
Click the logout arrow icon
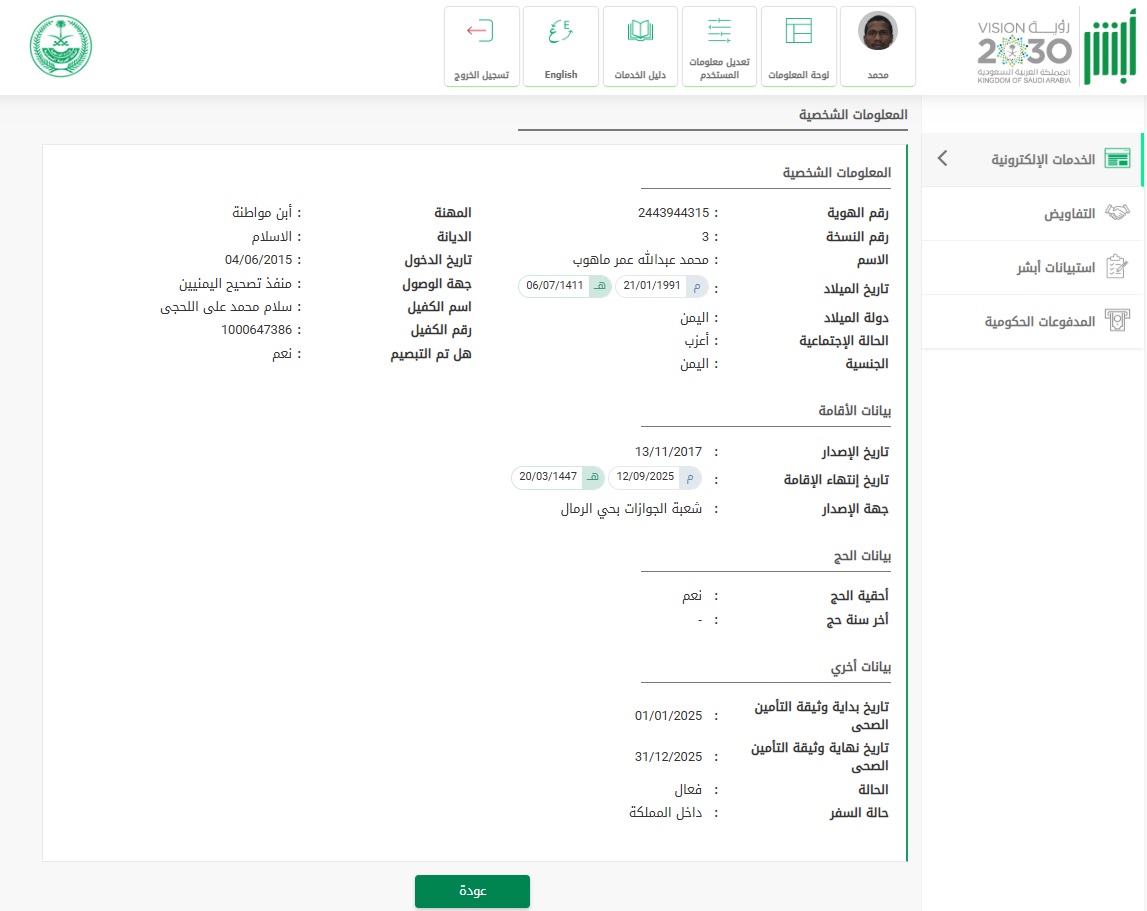[481, 31]
